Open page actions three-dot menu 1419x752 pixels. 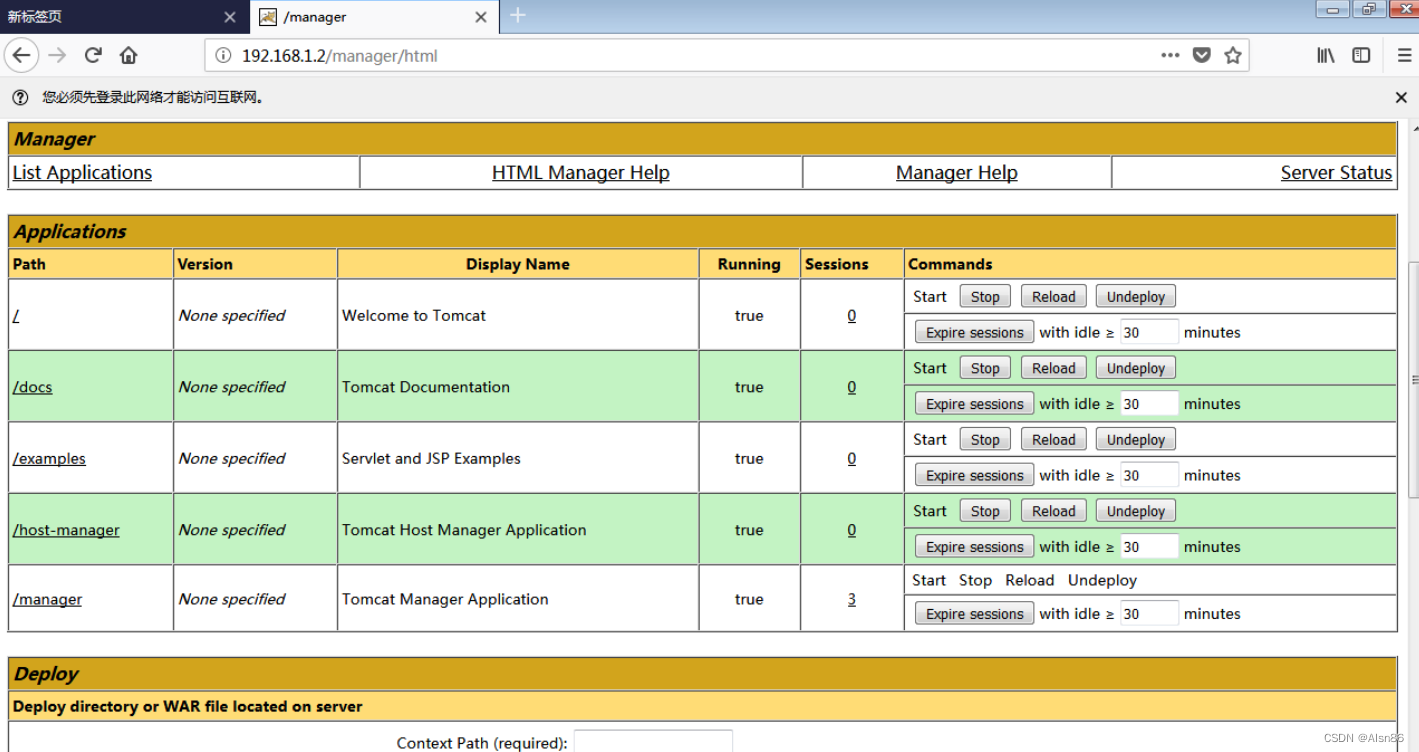[x=1170, y=55]
